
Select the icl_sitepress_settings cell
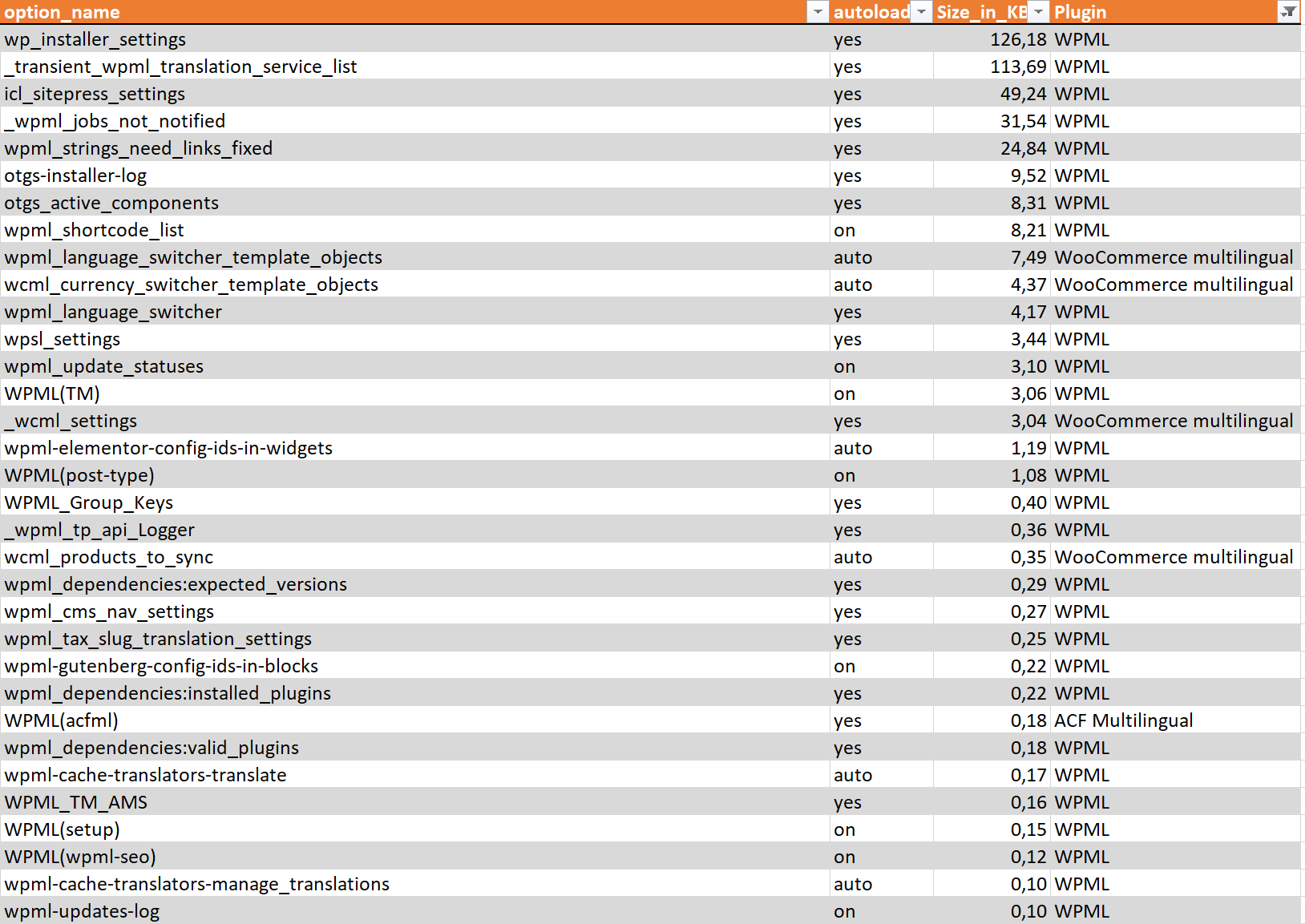[415, 94]
